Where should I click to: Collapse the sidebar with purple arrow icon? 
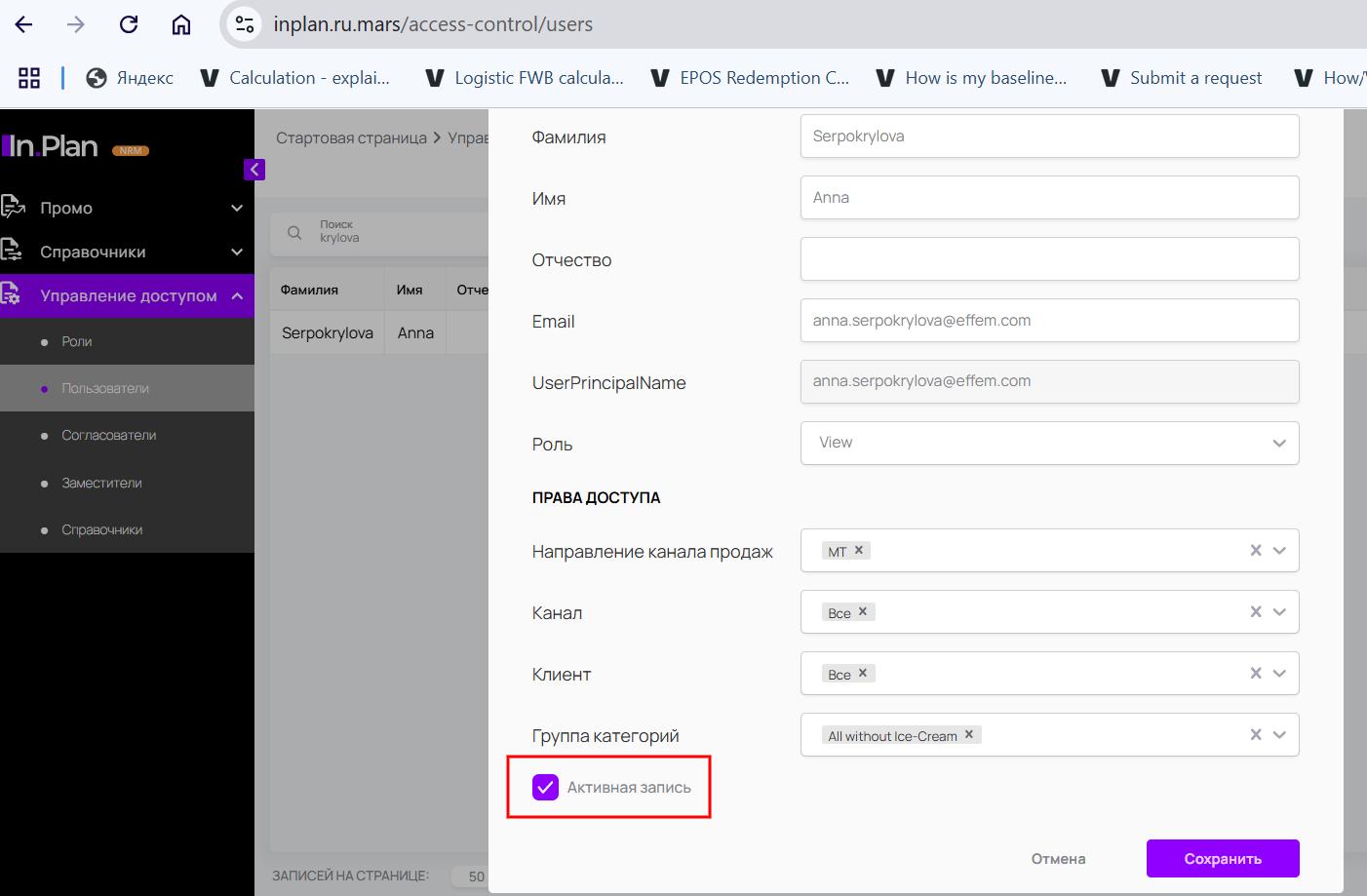click(x=254, y=170)
